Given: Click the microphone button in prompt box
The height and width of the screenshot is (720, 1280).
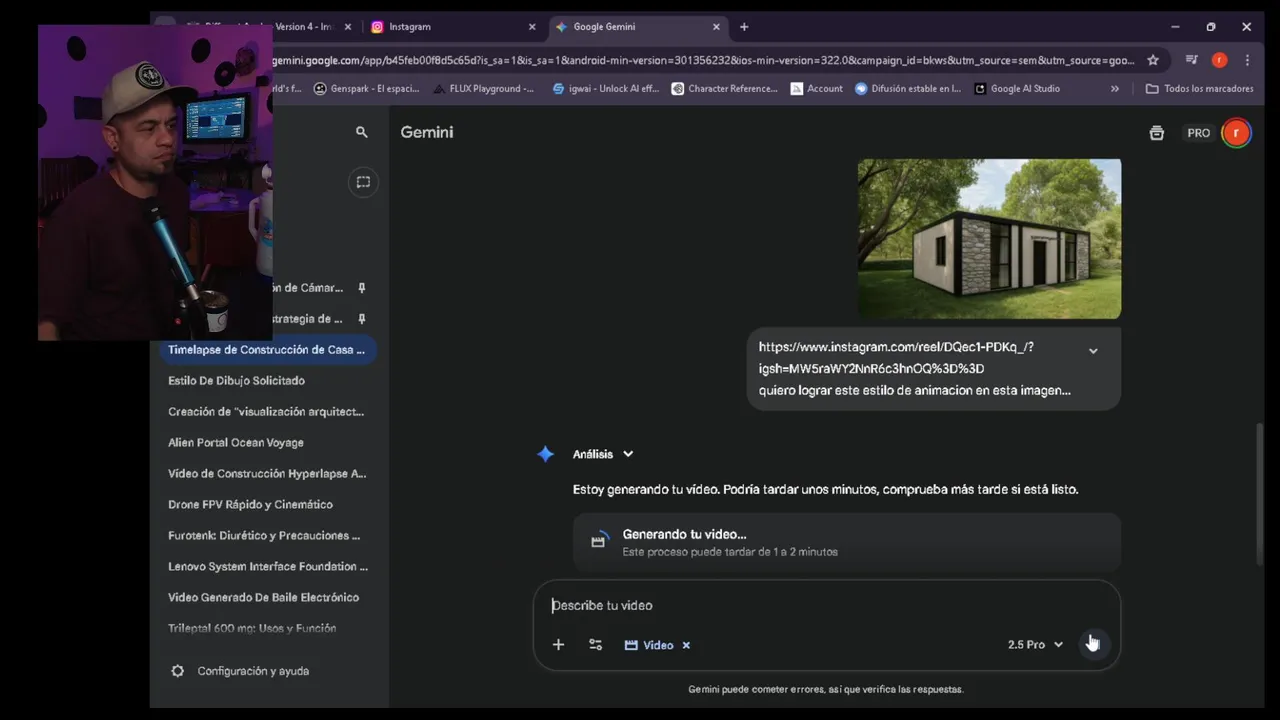Looking at the screenshot, I should [x=1093, y=644].
